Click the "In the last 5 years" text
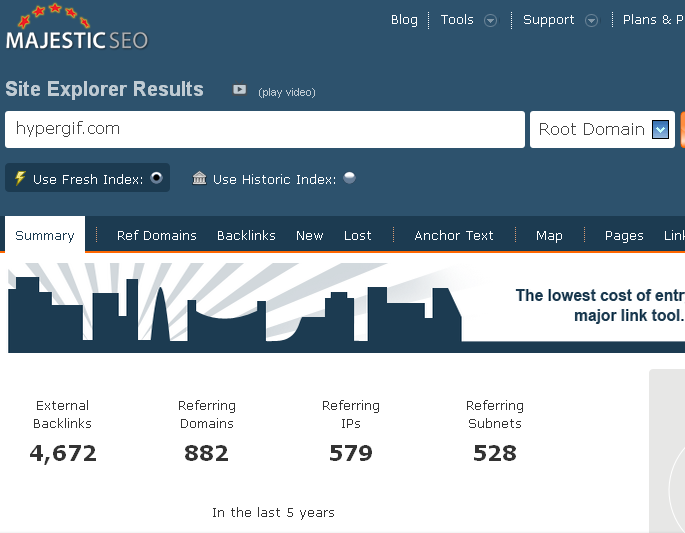685x533 pixels. click(273, 512)
